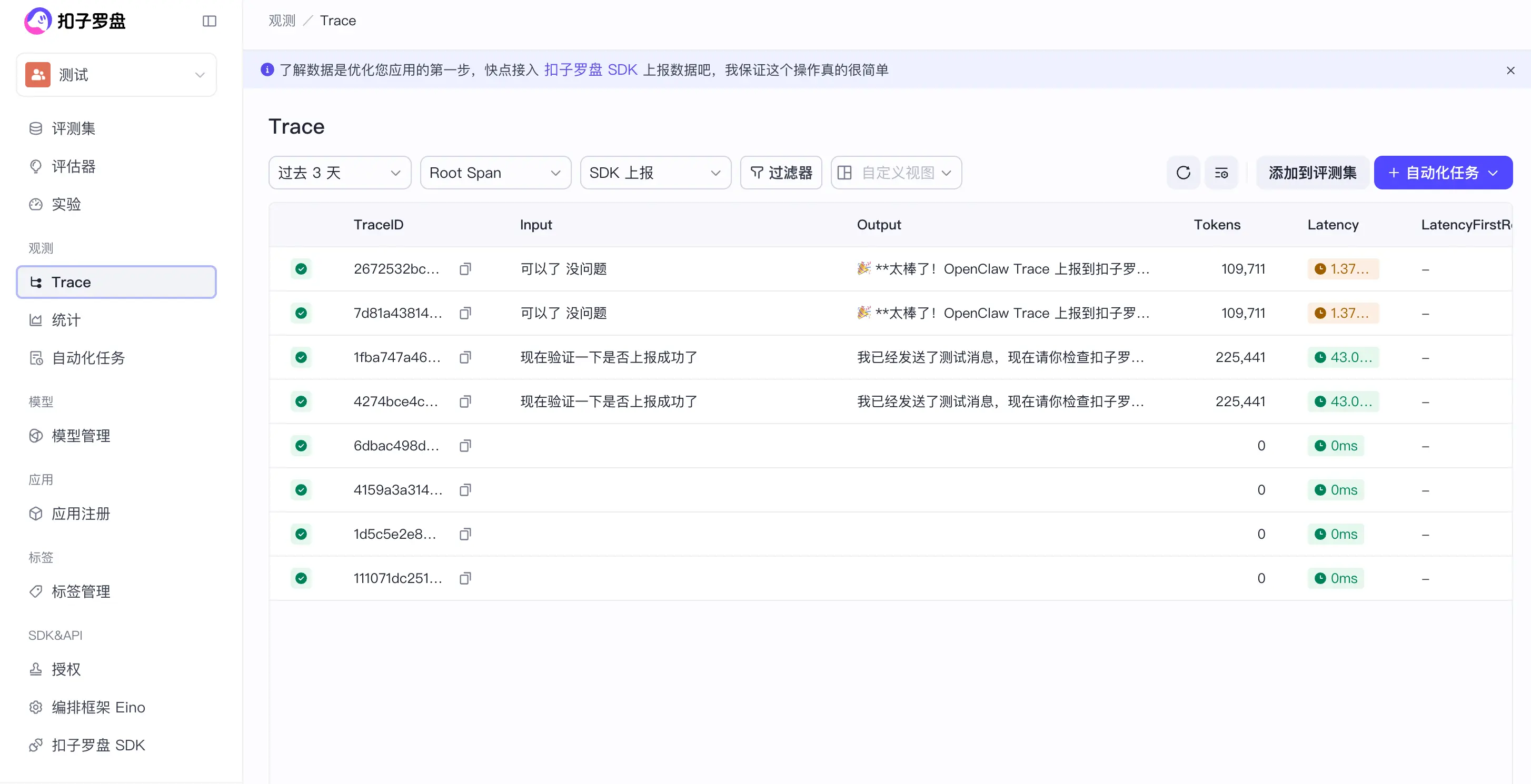Open the 自定义视图 dropdown
Screen dimensions: 1531x784
coord(896,173)
